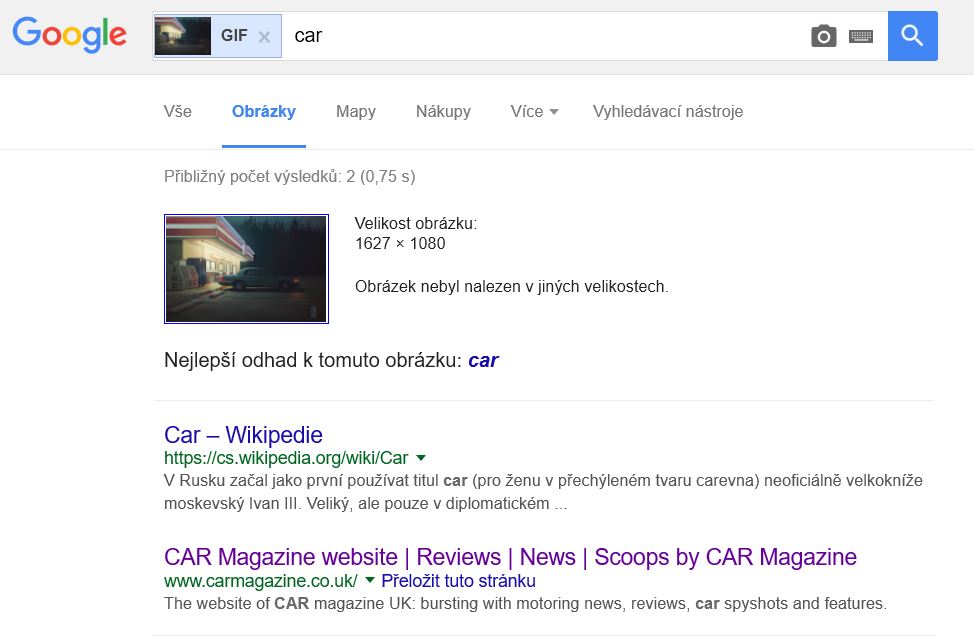This screenshot has height=640, width=974.
Task: Click the image size text 1627 × 1080
Action: pos(400,244)
